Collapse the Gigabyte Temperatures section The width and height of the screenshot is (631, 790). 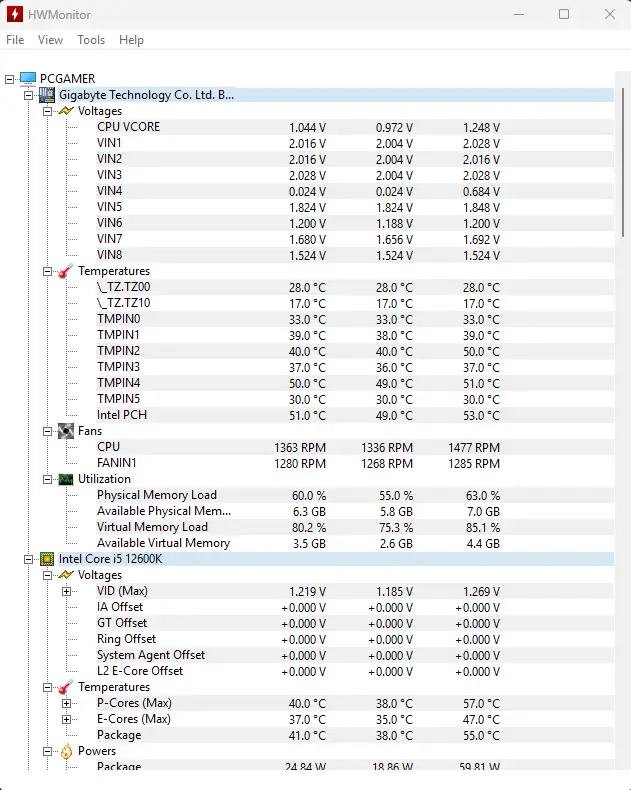click(x=48, y=272)
